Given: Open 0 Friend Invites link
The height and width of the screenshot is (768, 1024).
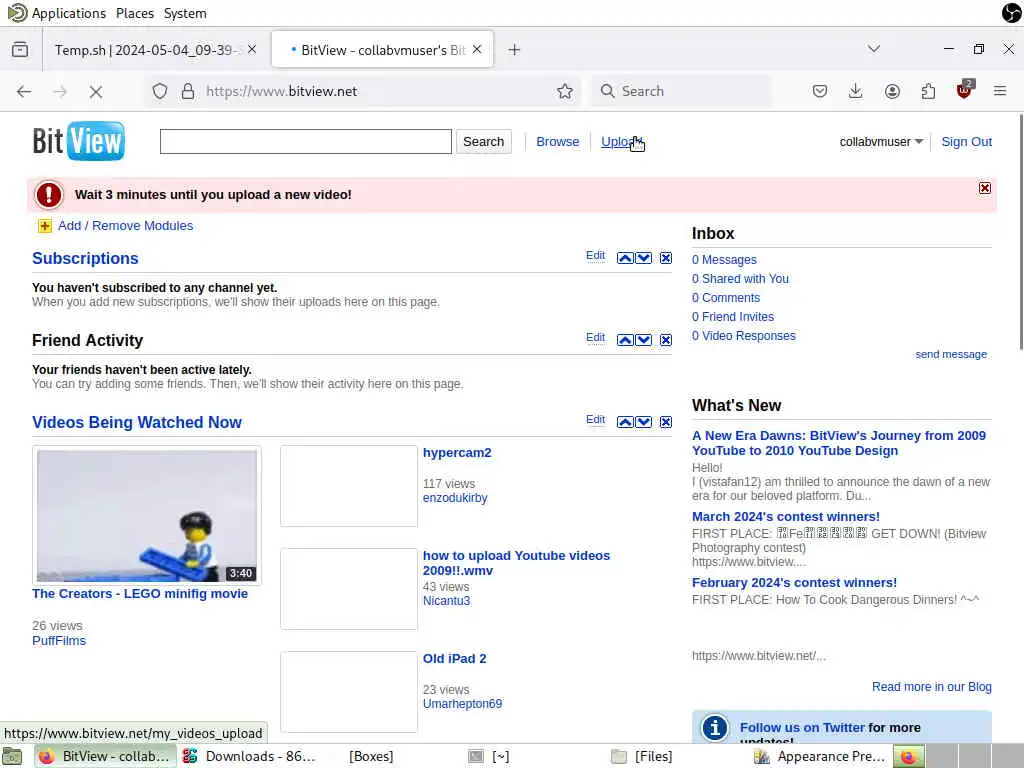Looking at the screenshot, I should 733,317.
